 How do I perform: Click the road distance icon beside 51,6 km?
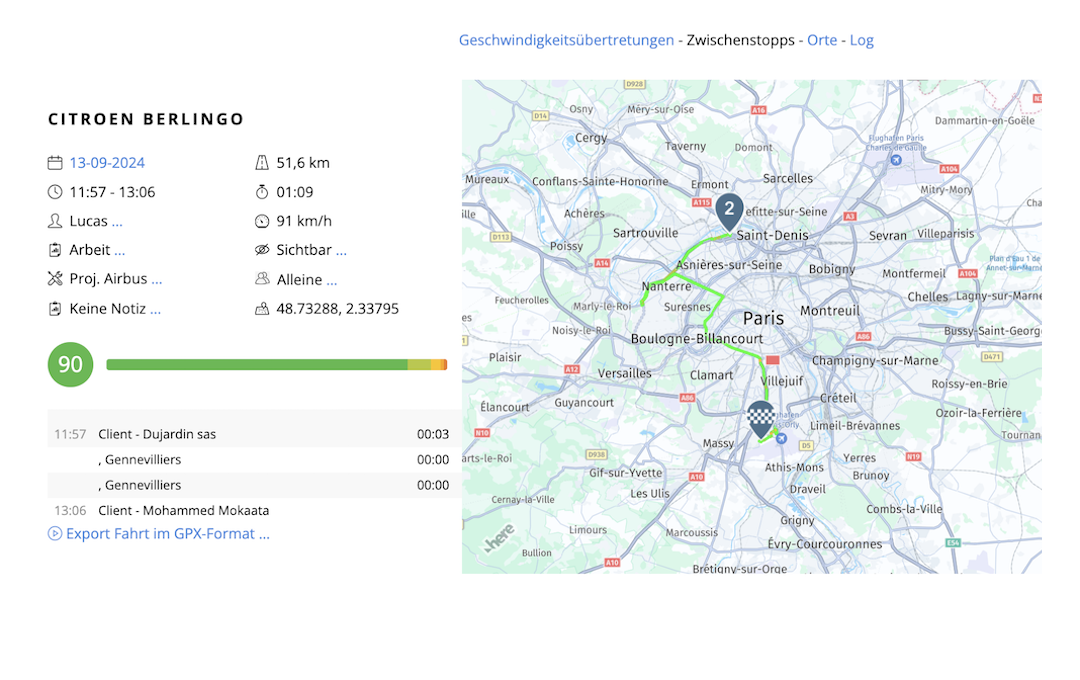[x=262, y=163]
